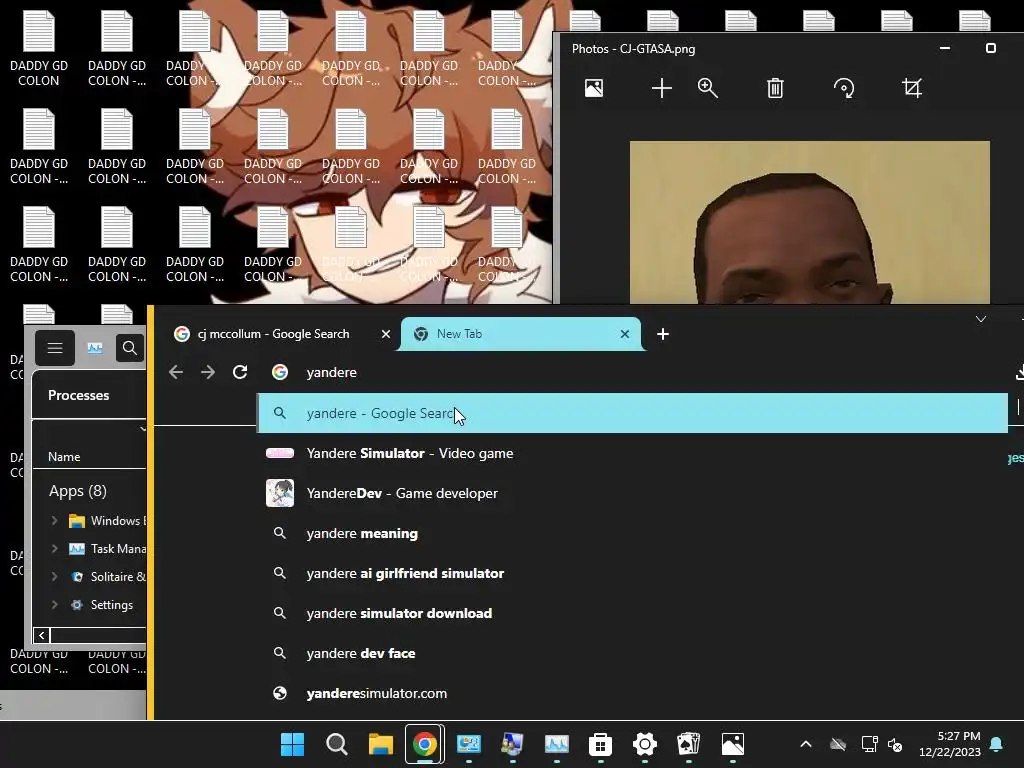1024x768 pixels.
Task: Open Task Manager hamburger navigation menu
Action: pyautogui.click(x=55, y=348)
